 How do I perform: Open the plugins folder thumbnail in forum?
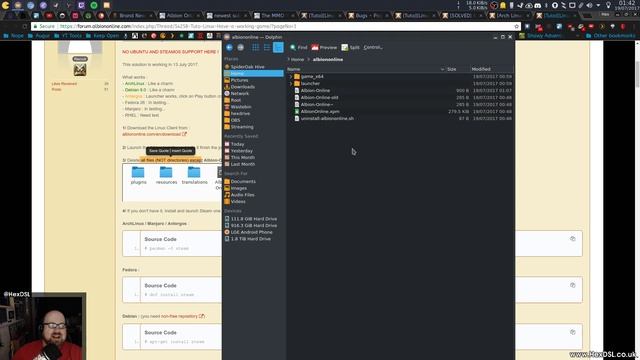(x=138, y=176)
